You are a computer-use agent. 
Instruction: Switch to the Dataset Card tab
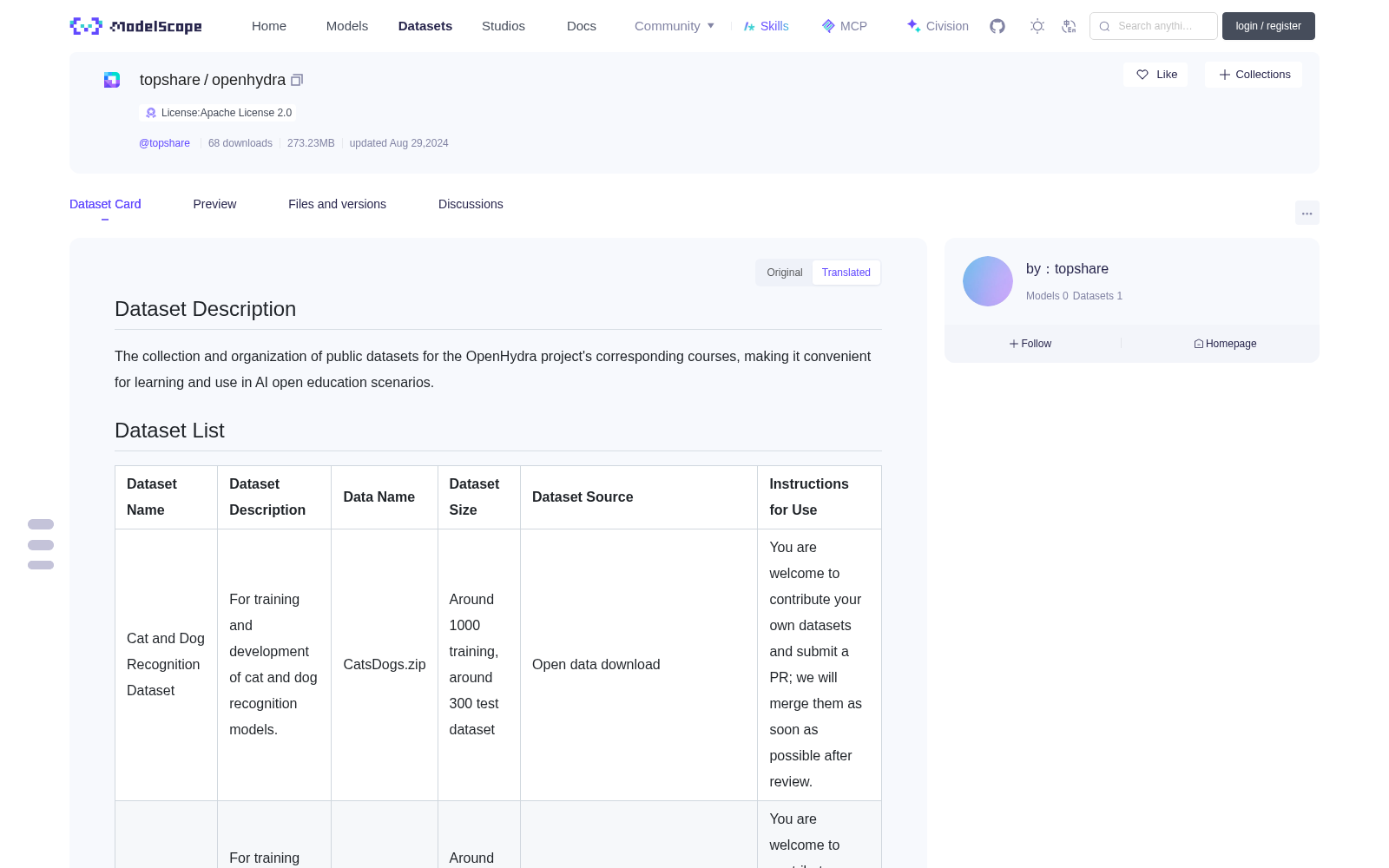coord(105,204)
